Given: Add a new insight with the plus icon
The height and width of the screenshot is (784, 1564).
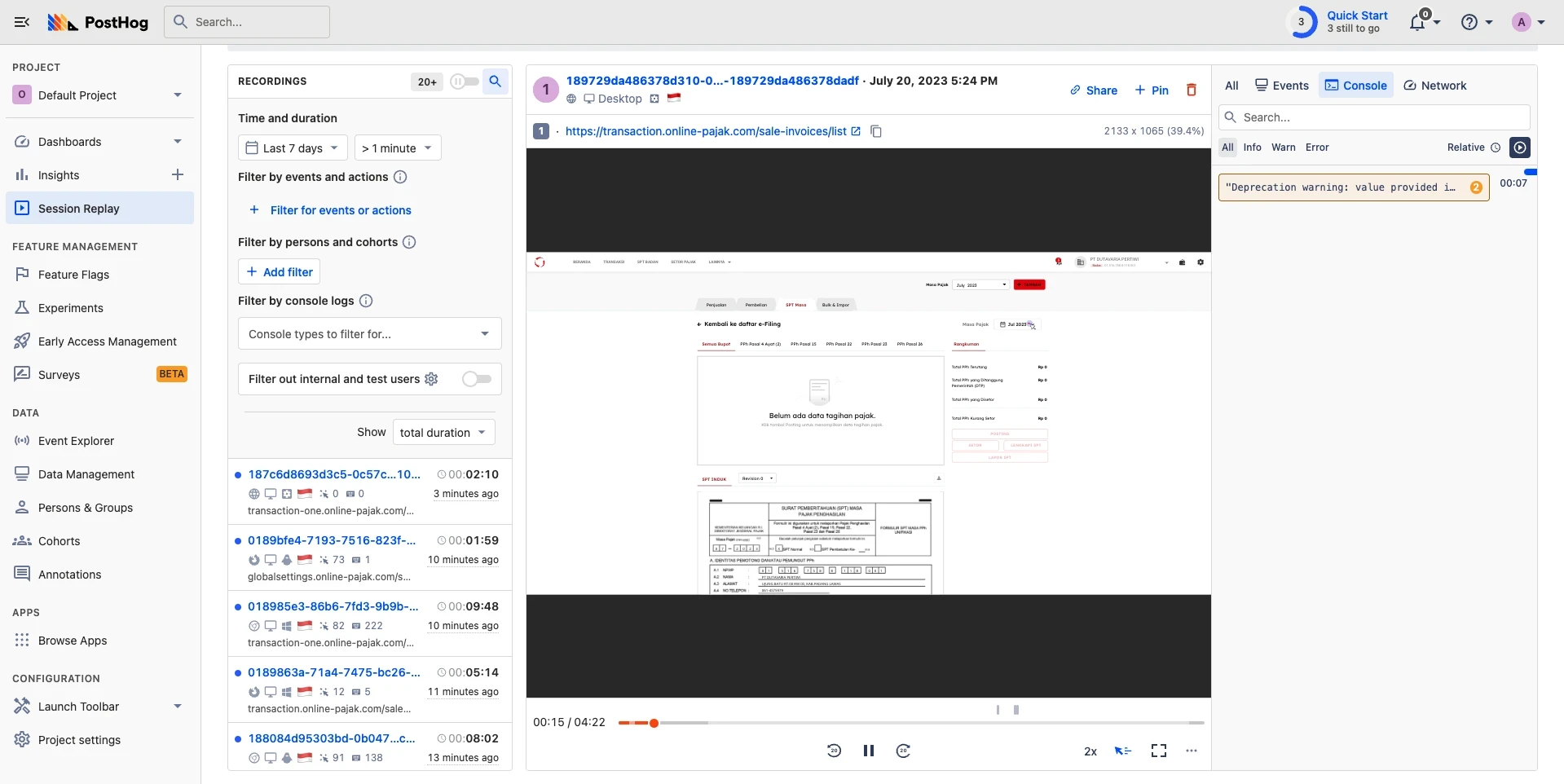Looking at the screenshot, I should point(178,174).
